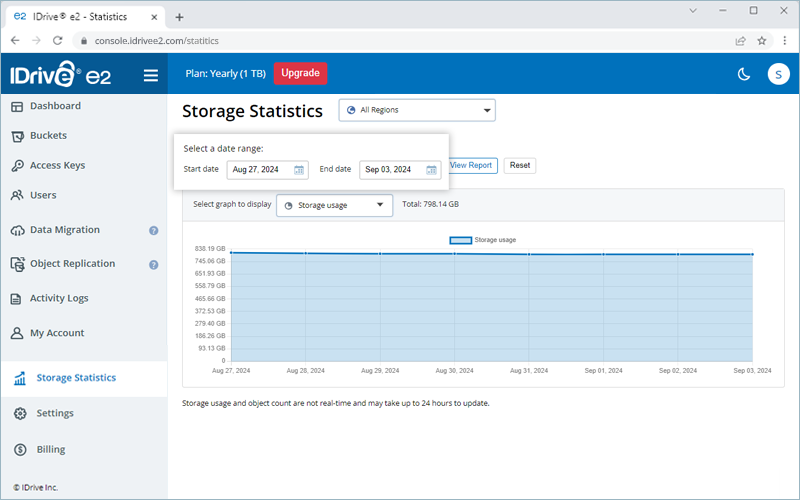Click the View Report button

tap(471, 165)
